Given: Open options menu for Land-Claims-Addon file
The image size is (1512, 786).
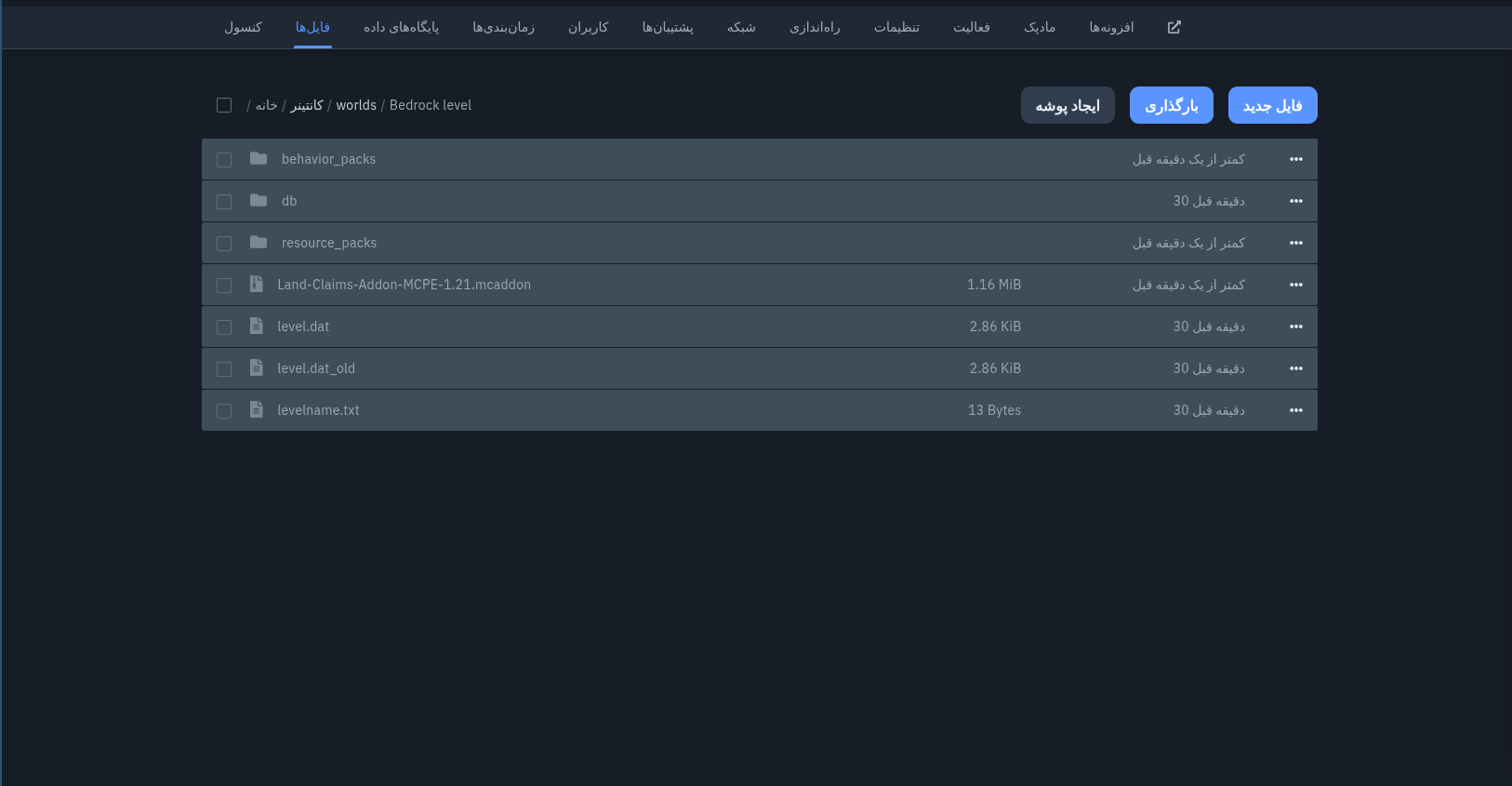Looking at the screenshot, I should [x=1296, y=285].
